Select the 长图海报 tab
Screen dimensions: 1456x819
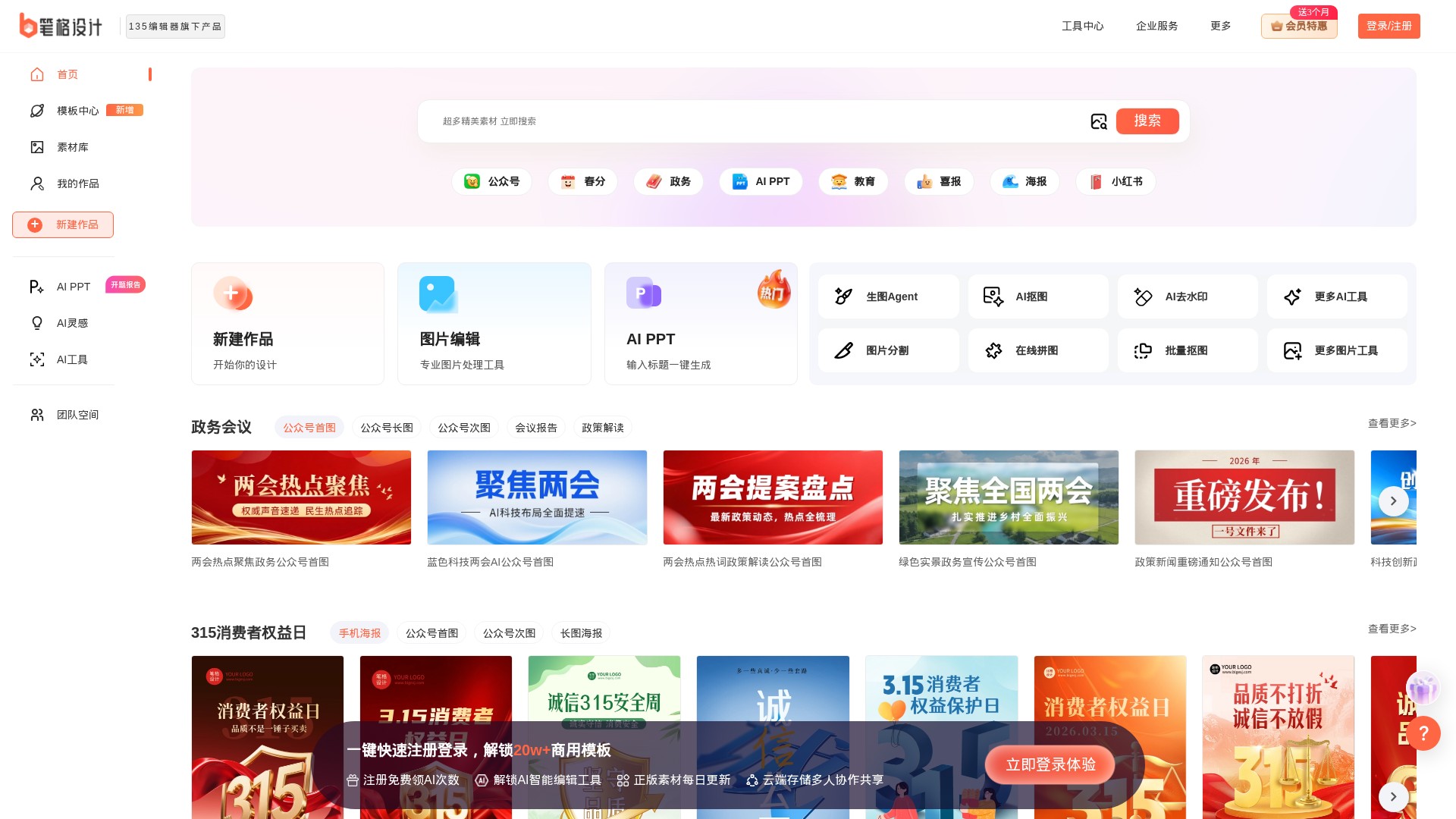(581, 633)
